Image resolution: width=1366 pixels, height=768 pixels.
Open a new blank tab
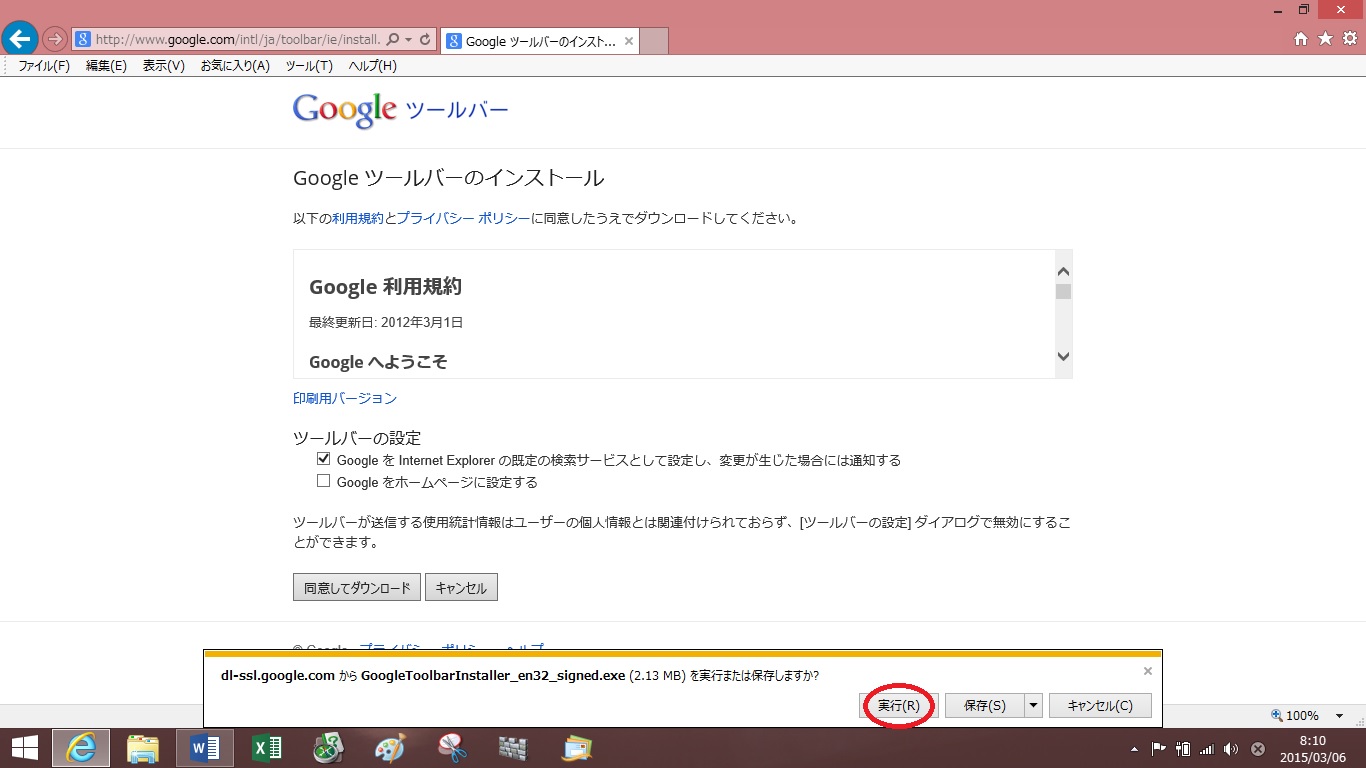pyautogui.click(x=653, y=41)
